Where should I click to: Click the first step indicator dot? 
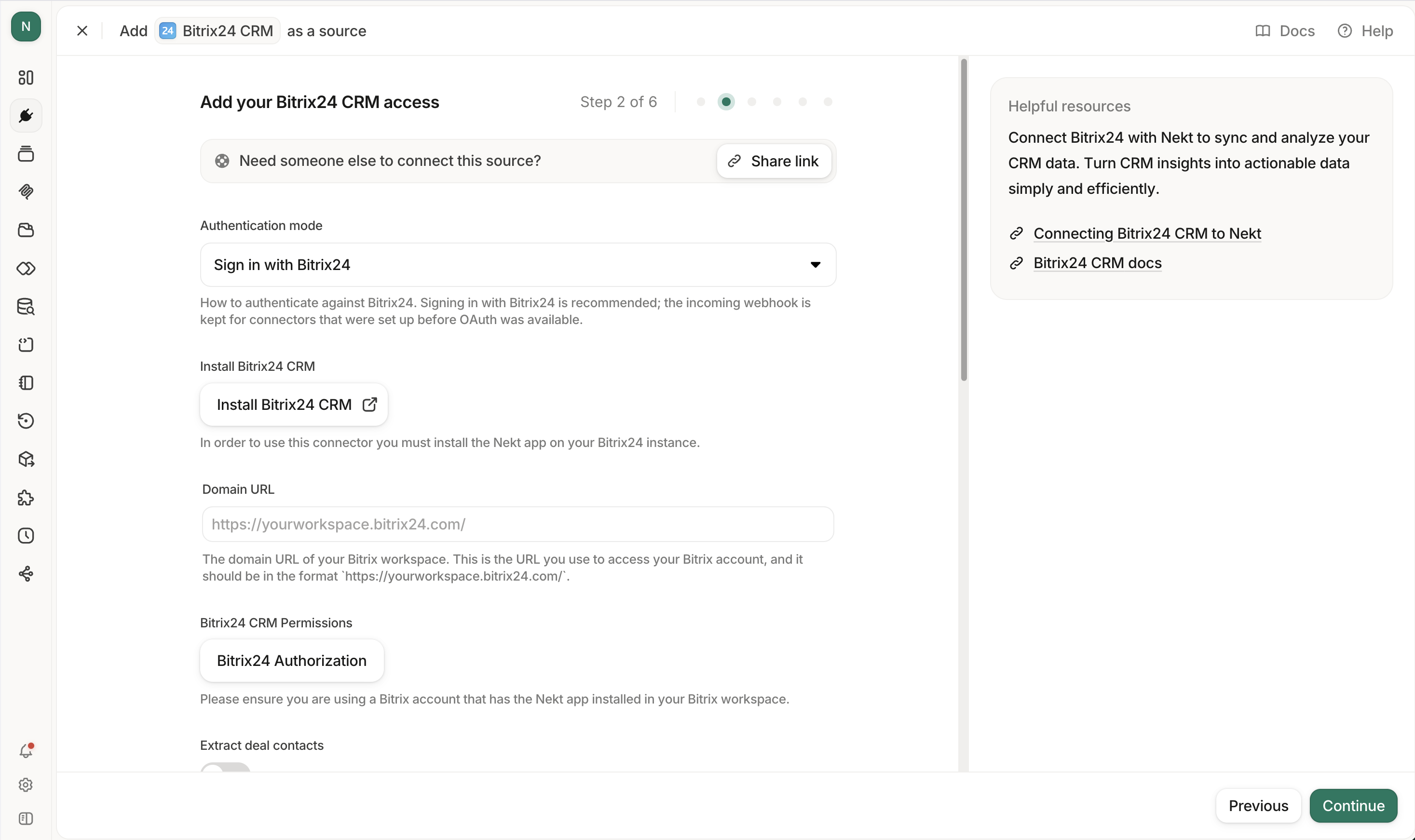(x=701, y=102)
